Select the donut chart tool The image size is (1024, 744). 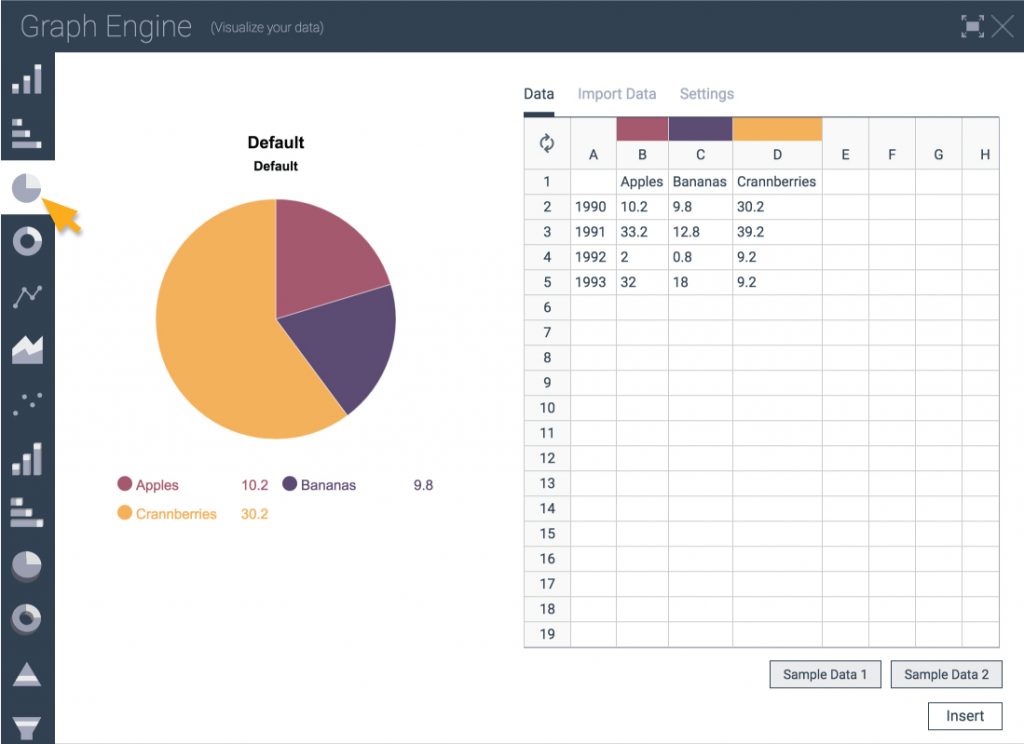coord(26,242)
